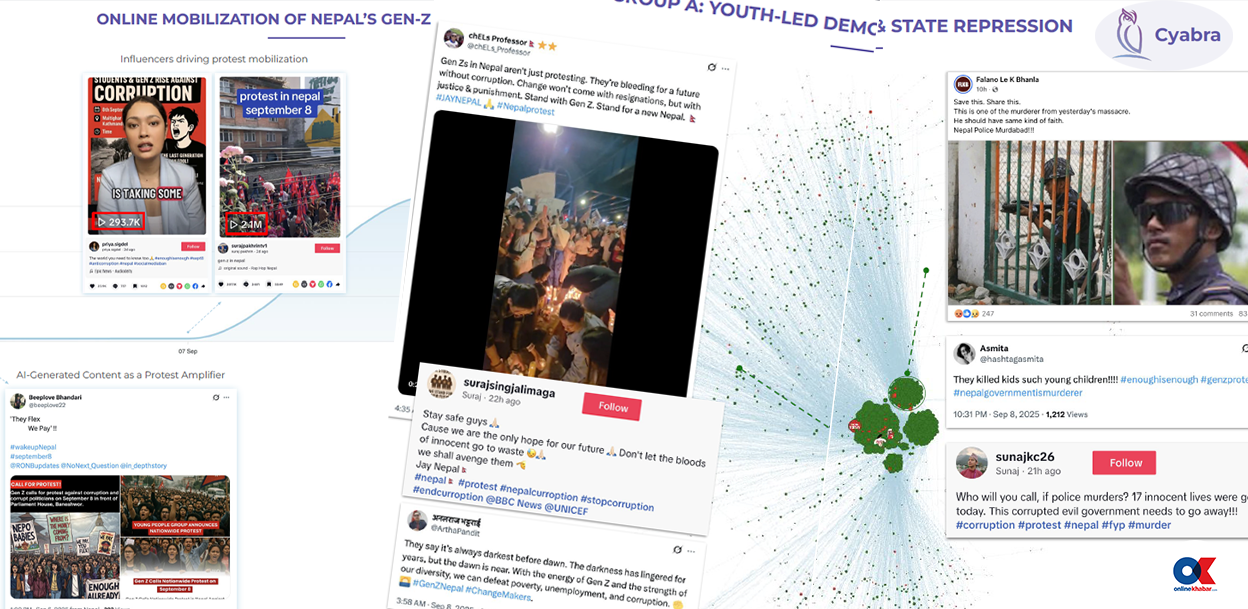Image resolution: width=1248 pixels, height=609 pixels.
Task: Open the more options menu on Beeplove Bhandari's tweet
Action: tap(228, 398)
